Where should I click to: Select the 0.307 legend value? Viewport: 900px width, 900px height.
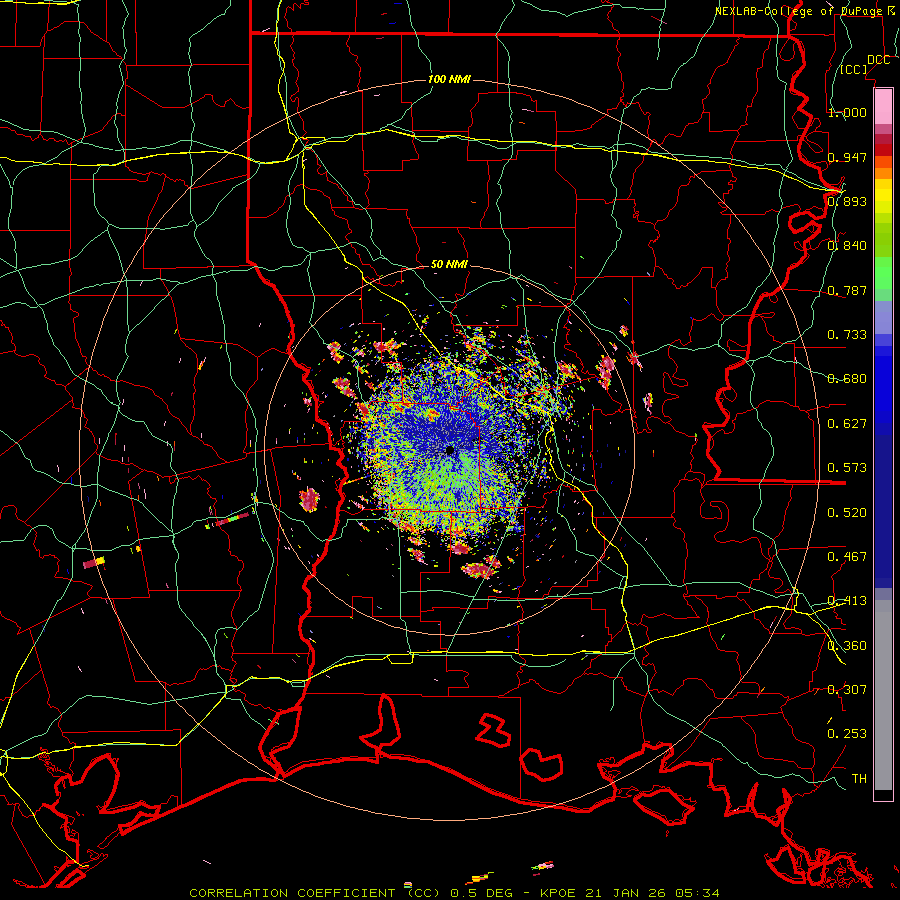point(847,689)
